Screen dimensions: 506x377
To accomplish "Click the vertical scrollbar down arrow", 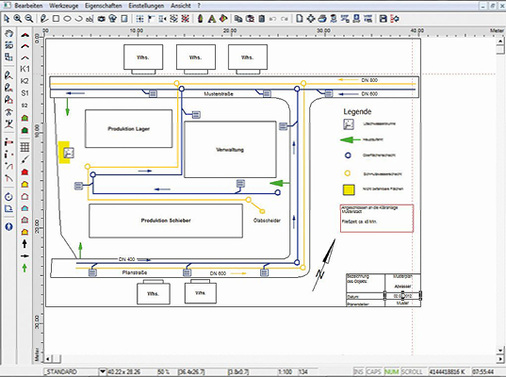I will click(x=500, y=350).
